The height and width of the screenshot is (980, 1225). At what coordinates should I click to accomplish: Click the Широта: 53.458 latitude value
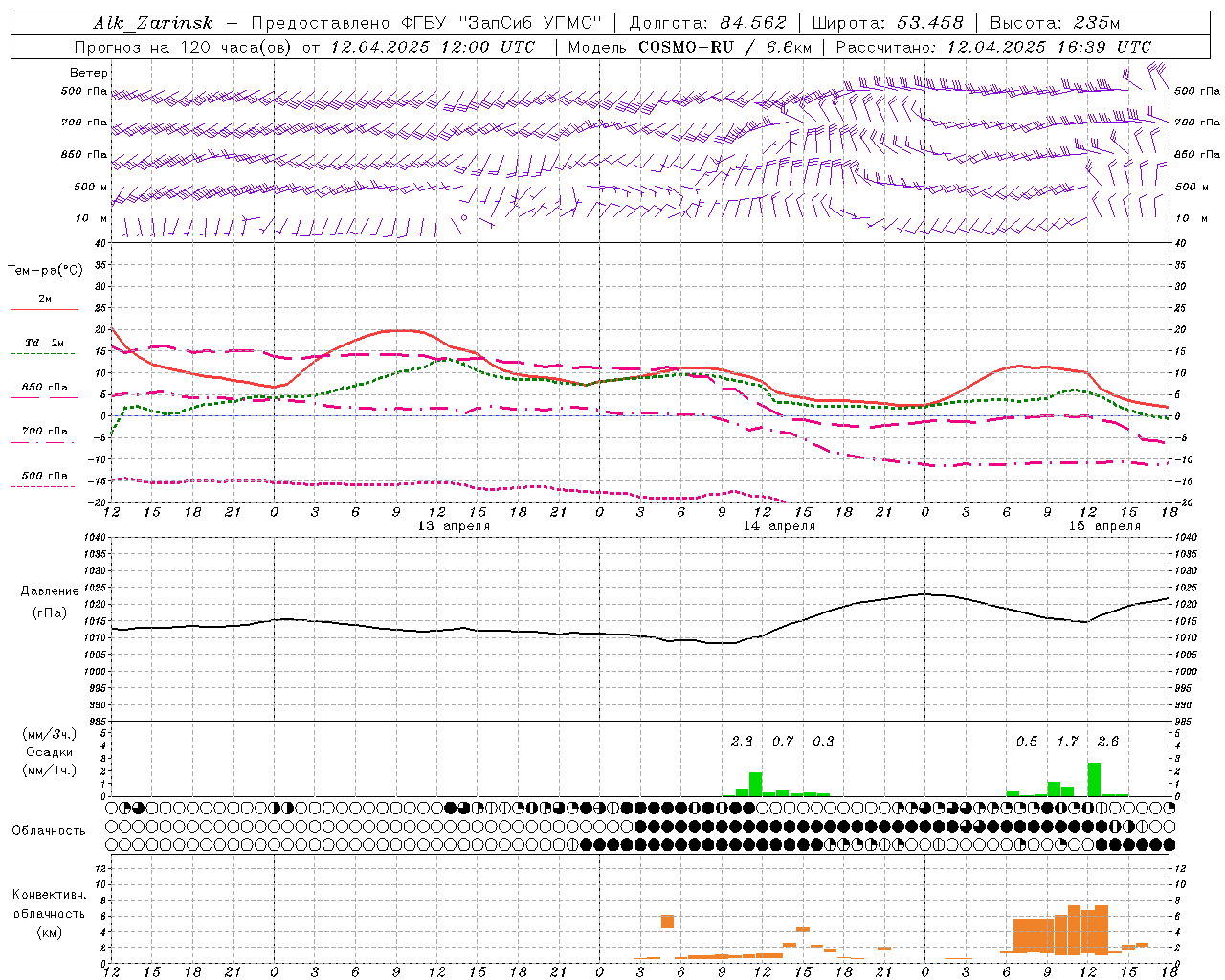[888, 23]
